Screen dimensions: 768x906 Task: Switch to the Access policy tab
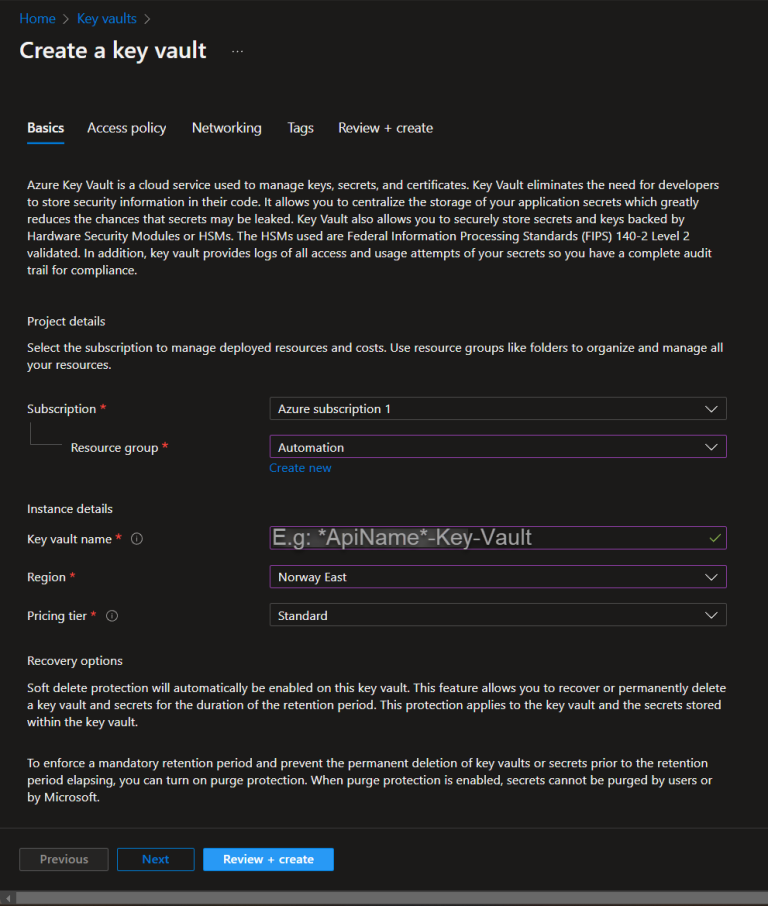[x=126, y=128]
